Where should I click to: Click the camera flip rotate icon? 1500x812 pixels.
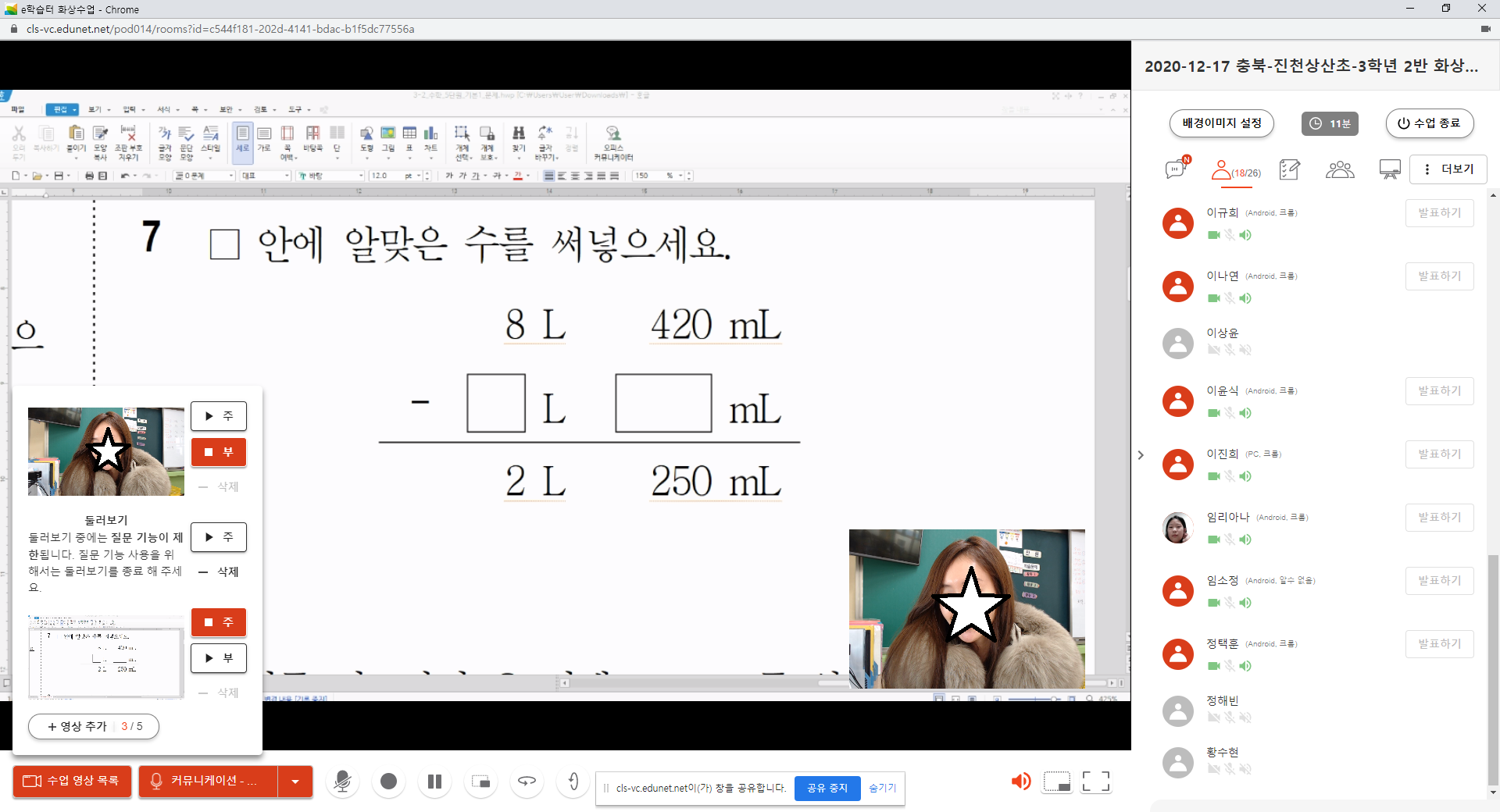pos(527,781)
